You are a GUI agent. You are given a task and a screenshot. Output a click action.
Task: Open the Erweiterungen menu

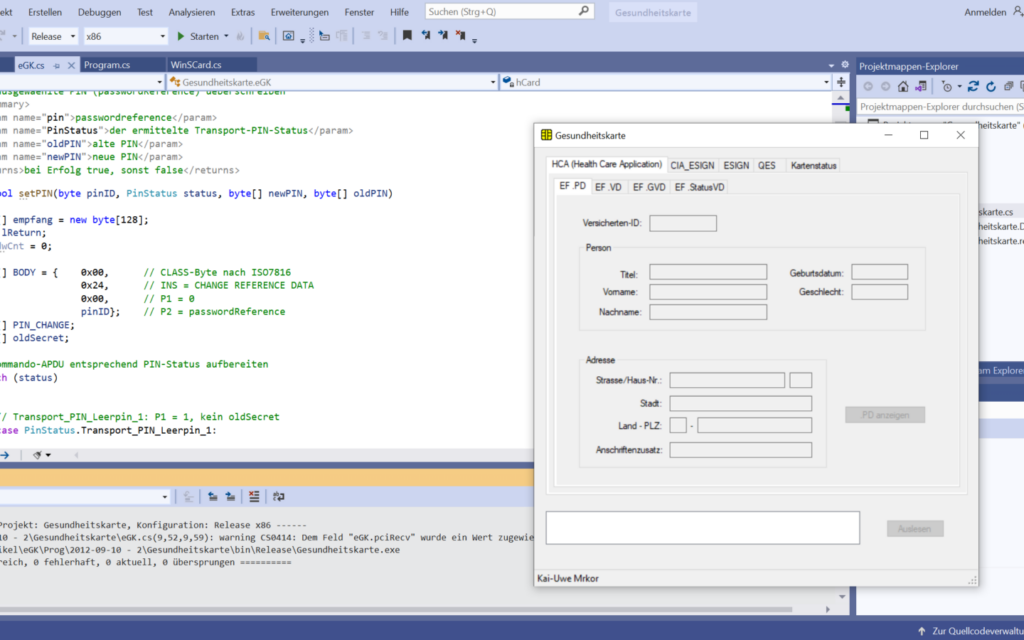[x=300, y=12]
